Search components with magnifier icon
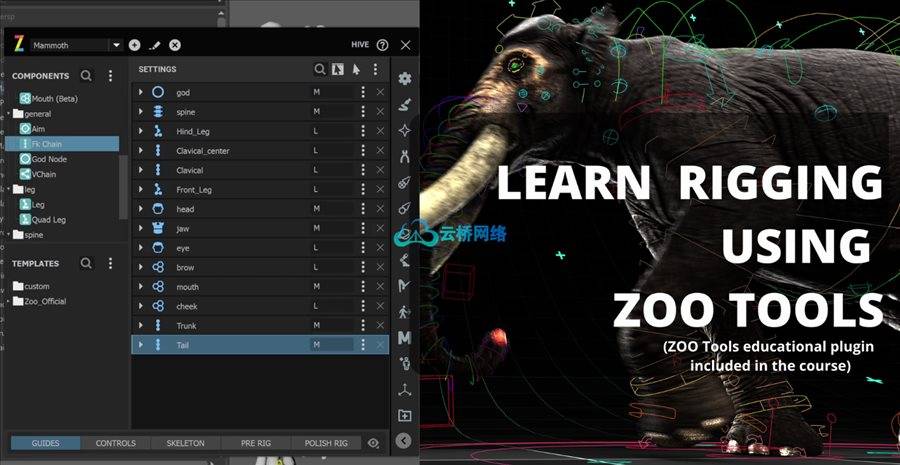The image size is (900, 465). (x=86, y=75)
